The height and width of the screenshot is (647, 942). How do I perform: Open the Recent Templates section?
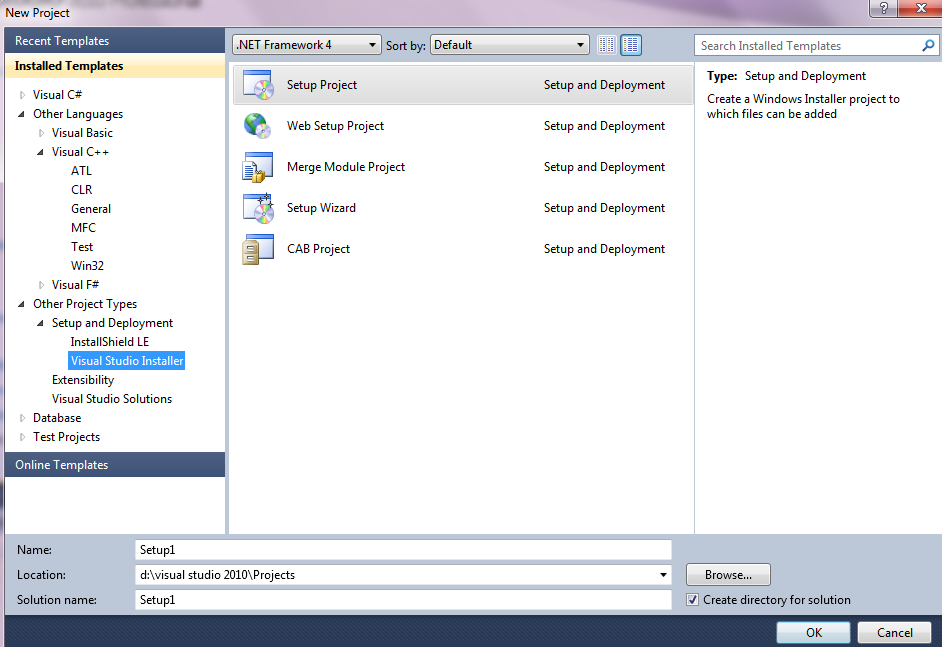(x=62, y=41)
